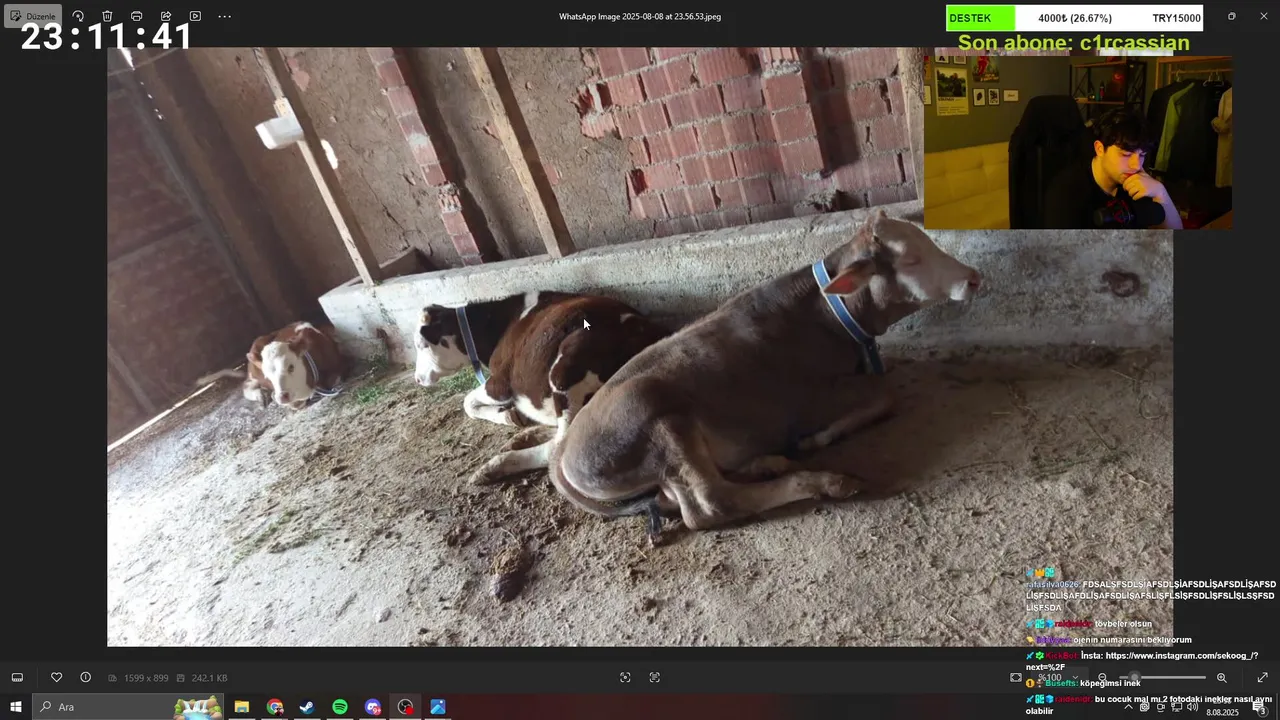Click the Düzenle edit button
This screenshot has height=720, width=1280.
click(33, 16)
